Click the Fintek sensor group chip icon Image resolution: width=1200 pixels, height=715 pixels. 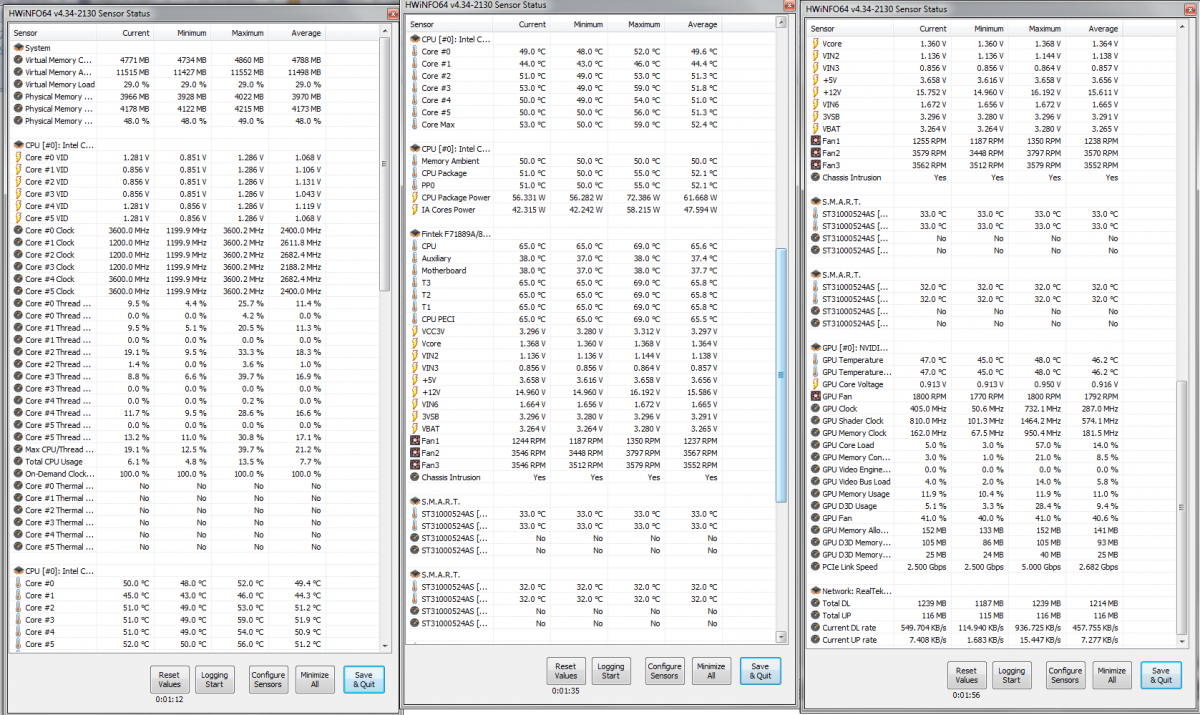pos(415,234)
